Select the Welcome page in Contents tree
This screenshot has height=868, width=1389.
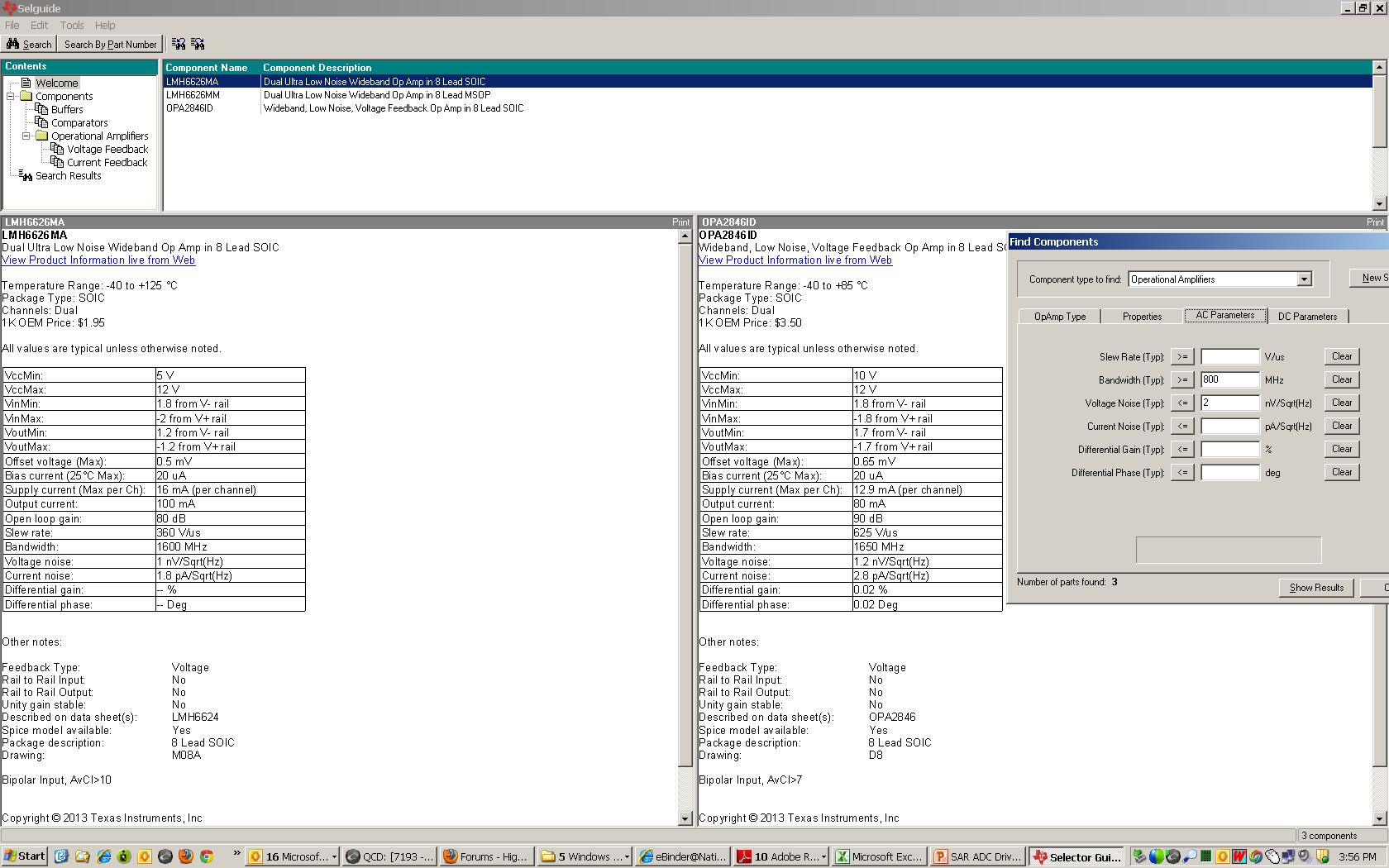[56, 83]
